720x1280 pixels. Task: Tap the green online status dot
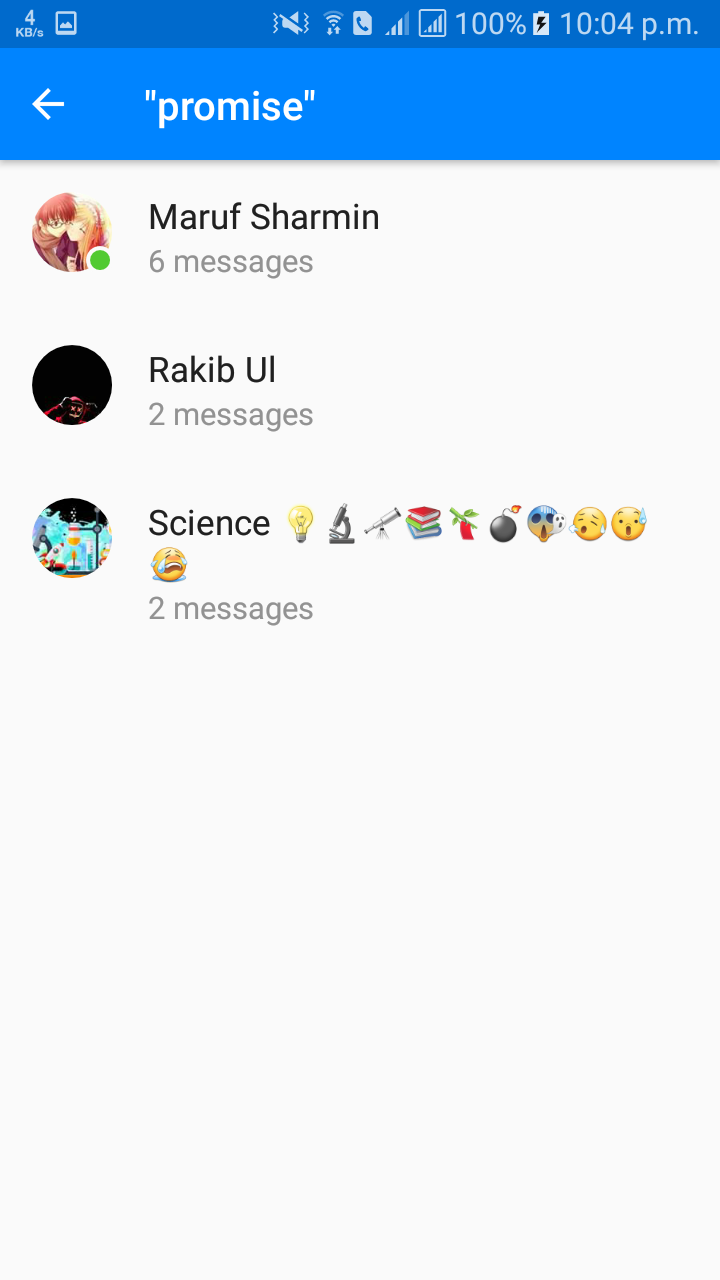point(100,260)
